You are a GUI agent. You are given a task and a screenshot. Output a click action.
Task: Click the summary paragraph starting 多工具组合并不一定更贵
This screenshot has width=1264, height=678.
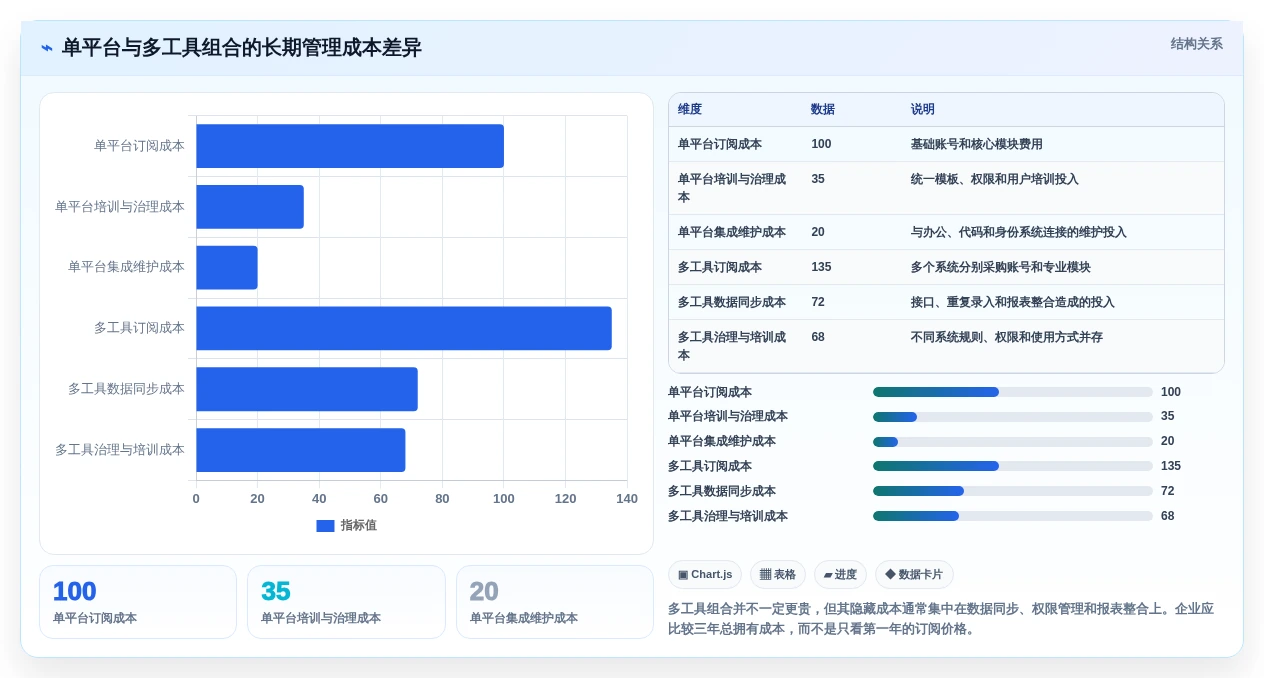[x=941, y=619]
